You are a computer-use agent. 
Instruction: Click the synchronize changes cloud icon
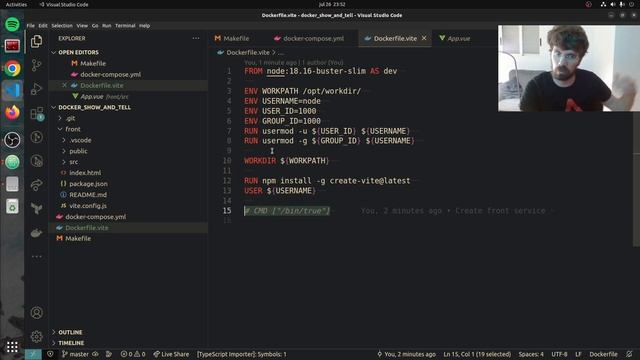coord(95,354)
